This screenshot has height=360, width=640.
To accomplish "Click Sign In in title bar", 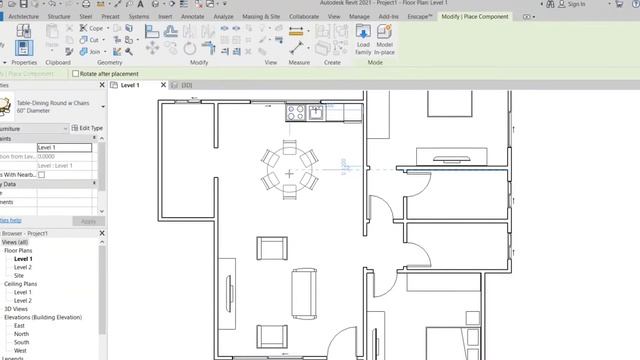I will [x=576, y=4].
